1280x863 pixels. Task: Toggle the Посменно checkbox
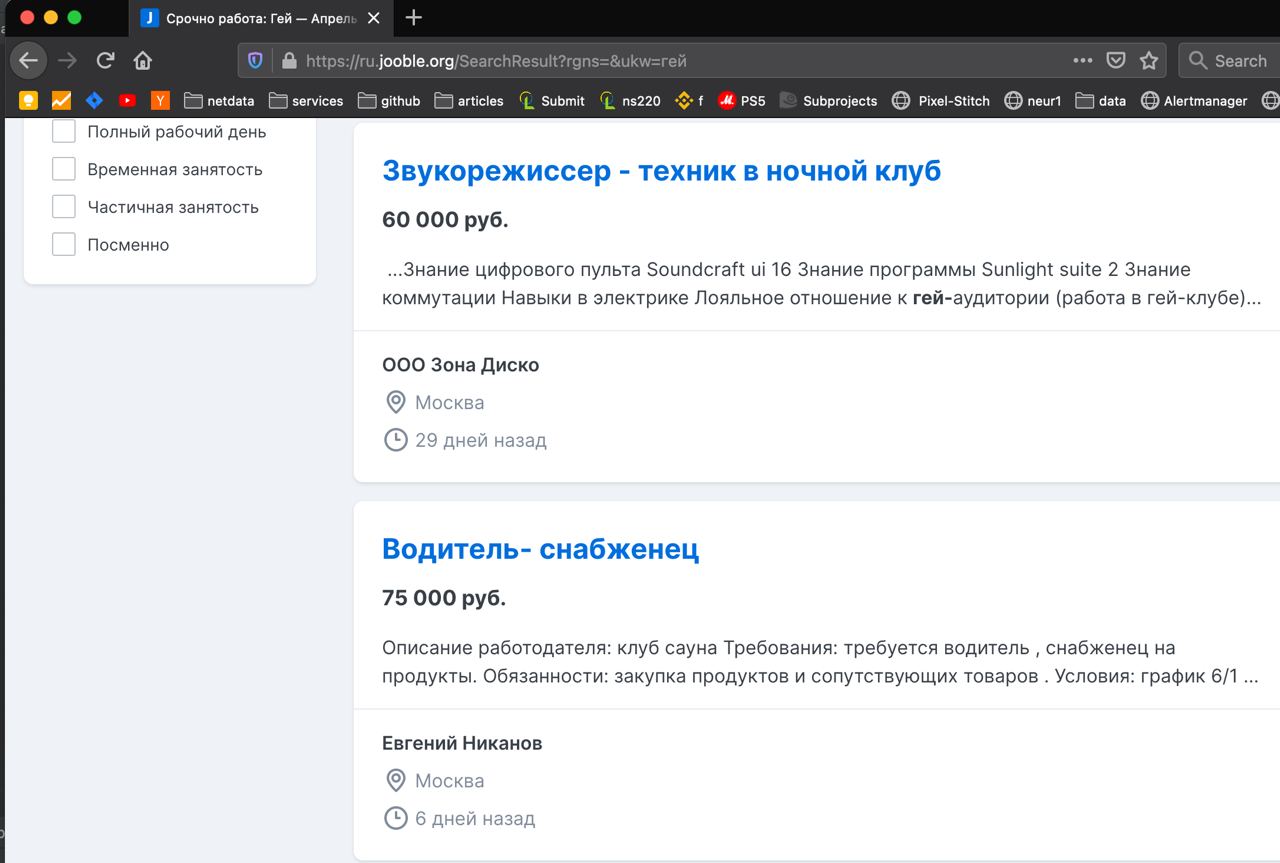(x=64, y=245)
